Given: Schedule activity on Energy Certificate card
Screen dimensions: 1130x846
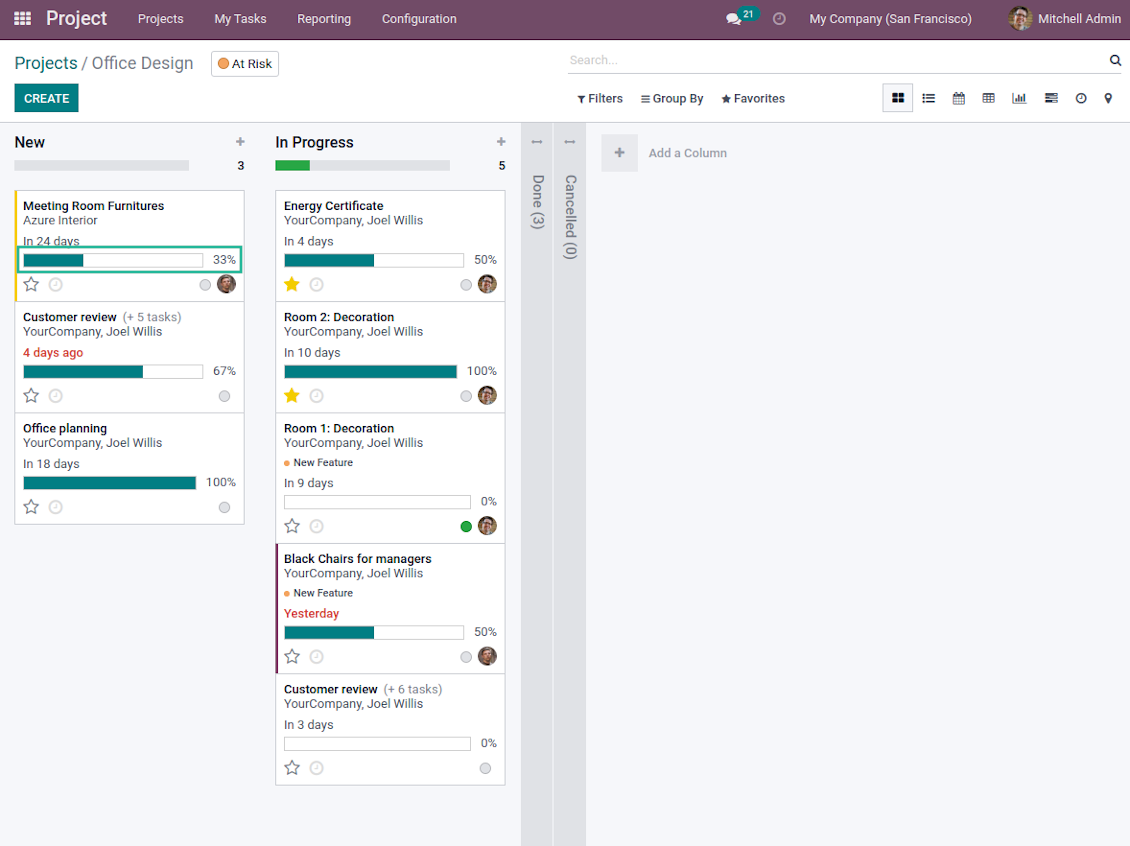Looking at the screenshot, I should pyautogui.click(x=316, y=285).
